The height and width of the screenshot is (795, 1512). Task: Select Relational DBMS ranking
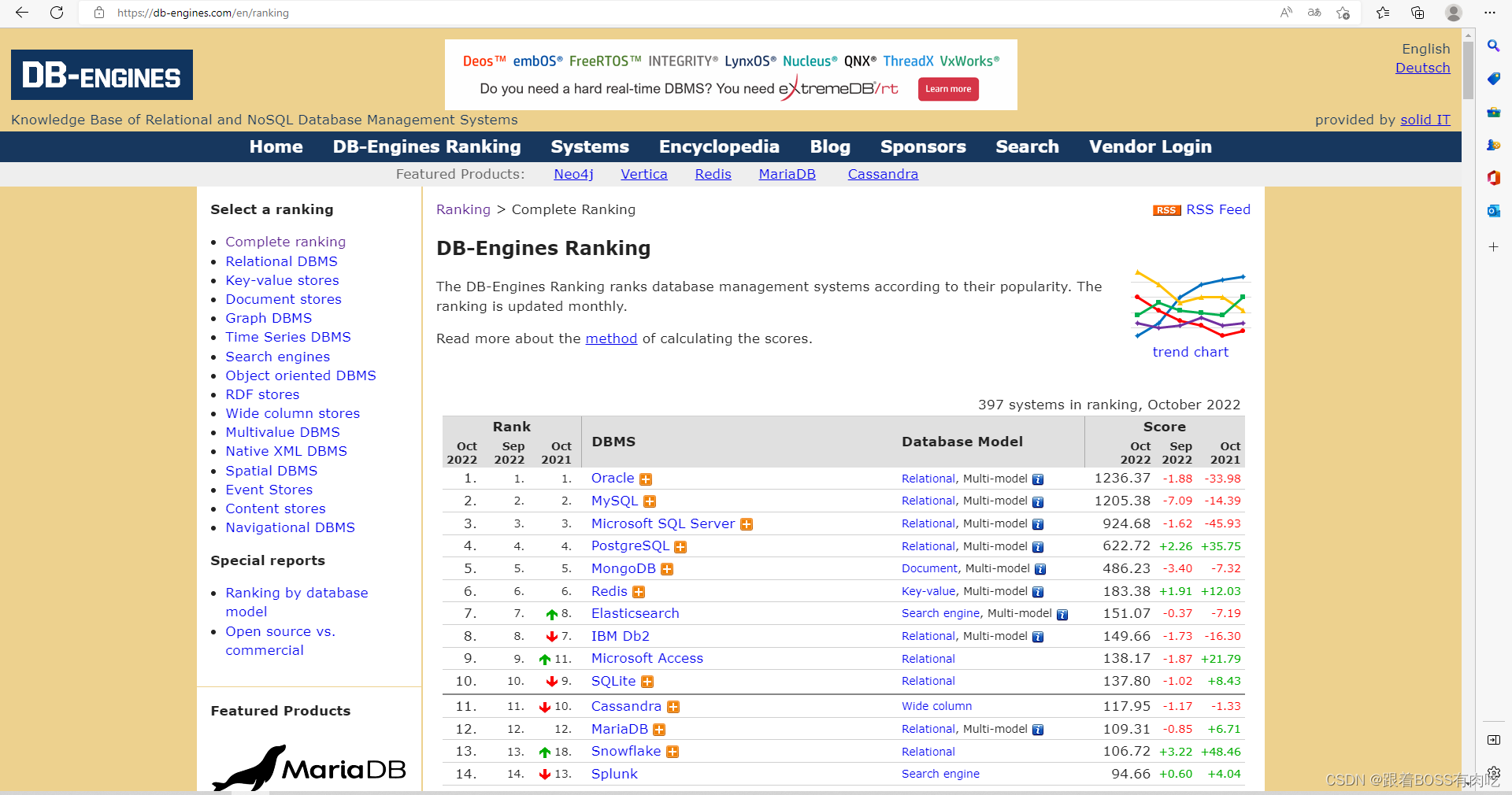click(281, 261)
